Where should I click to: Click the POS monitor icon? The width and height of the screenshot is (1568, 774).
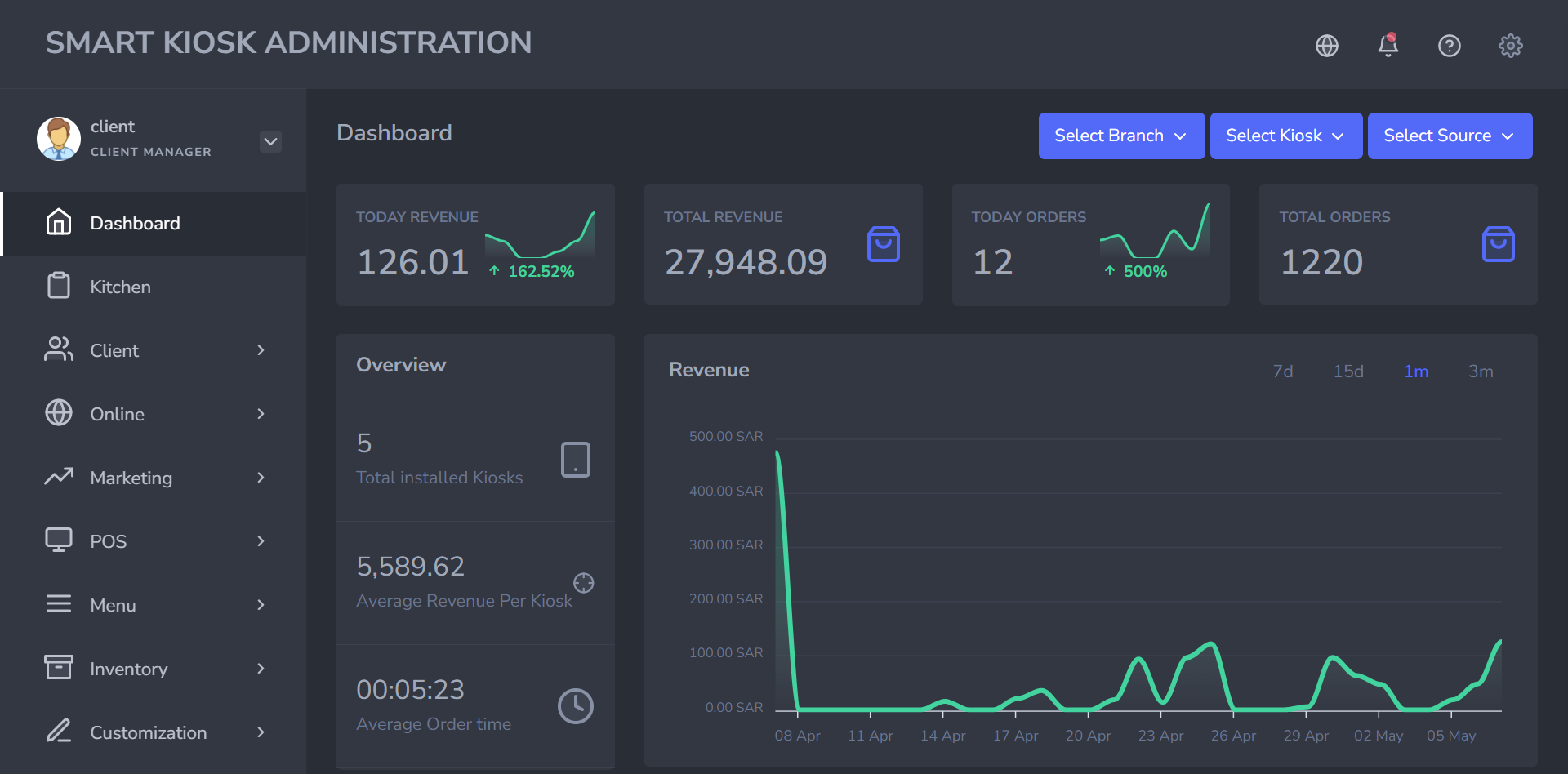(x=59, y=540)
